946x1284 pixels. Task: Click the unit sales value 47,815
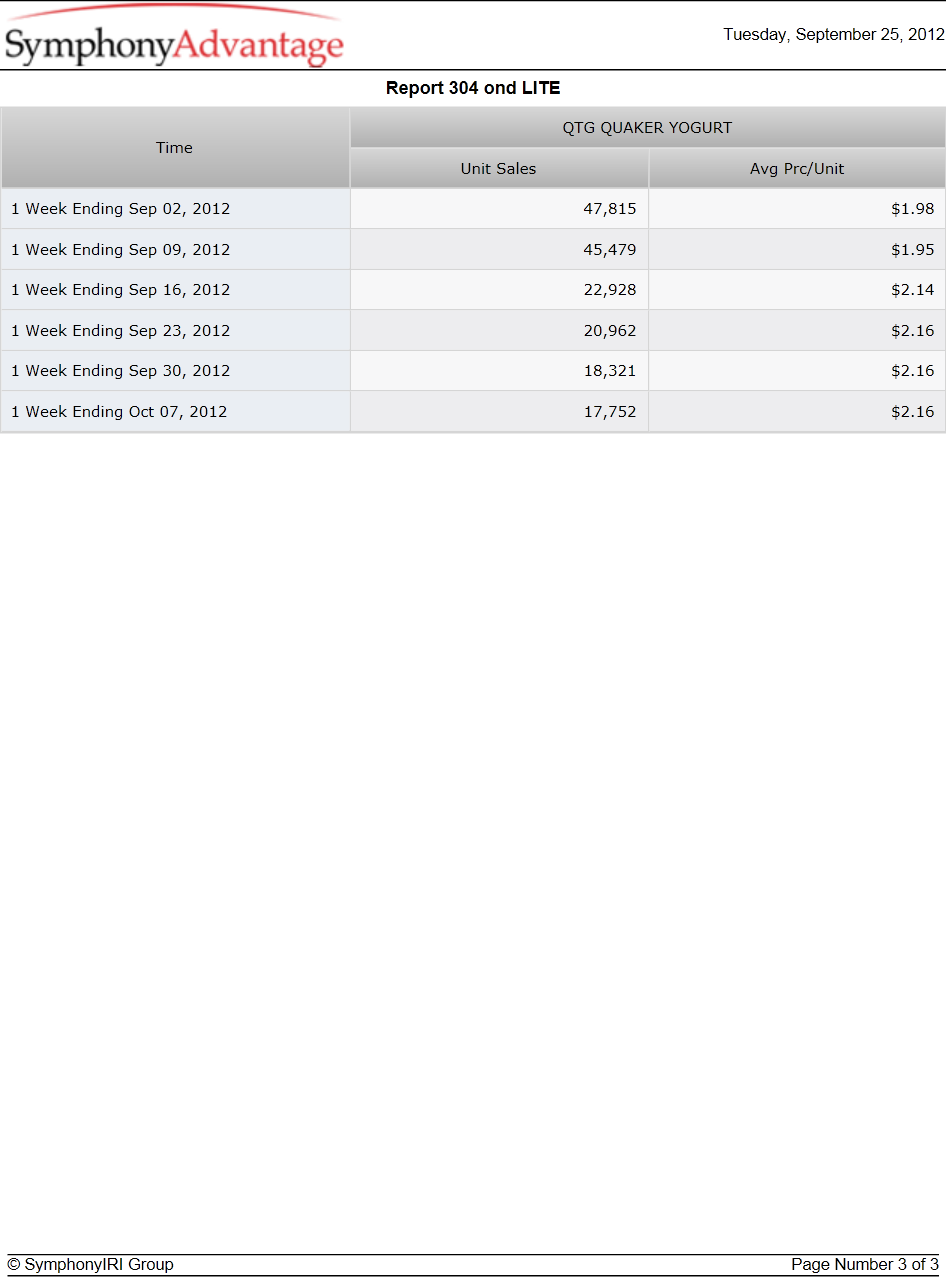point(610,209)
